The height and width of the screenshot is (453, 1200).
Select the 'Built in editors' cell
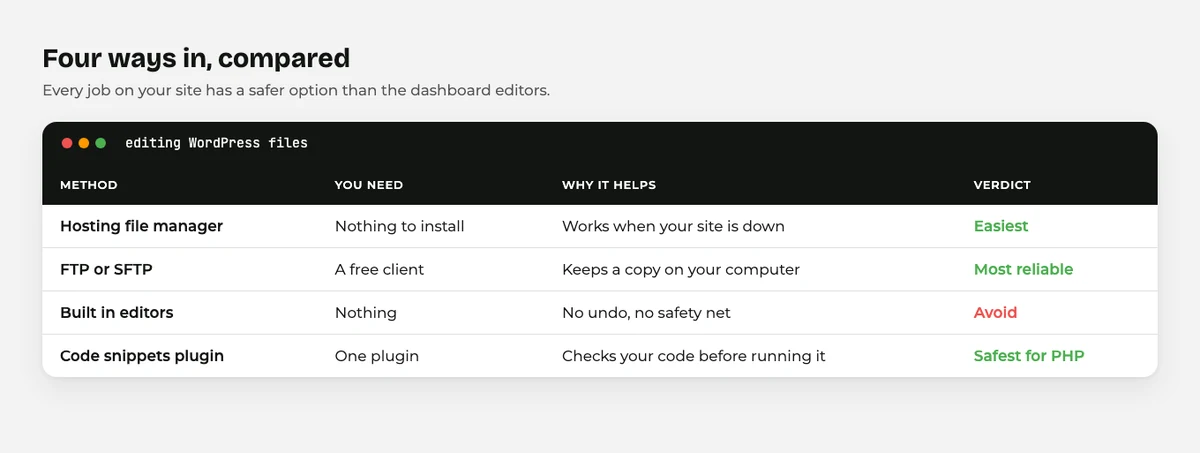pos(117,312)
